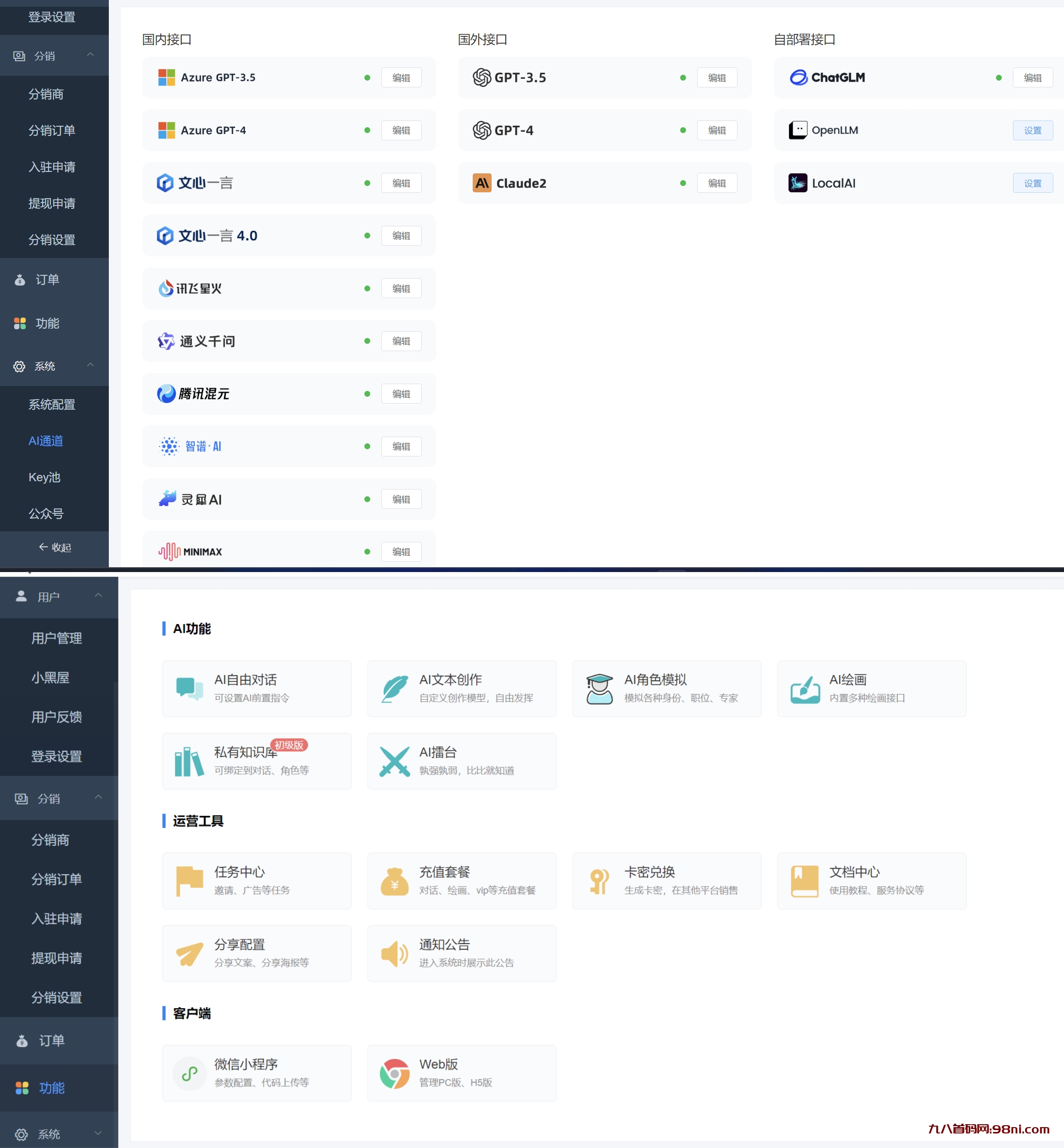This screenshot has height=1148, width=1064.
Task: Open 分享配置 paper plane icon
Action: (189, 954)
